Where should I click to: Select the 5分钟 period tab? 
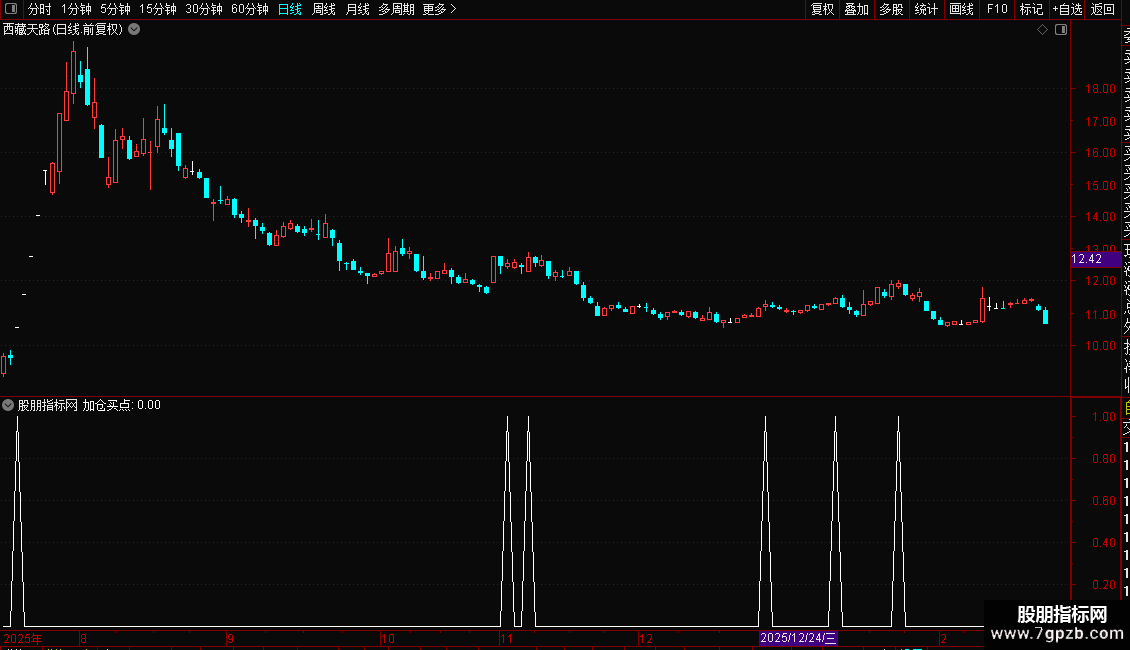[115, 9]
